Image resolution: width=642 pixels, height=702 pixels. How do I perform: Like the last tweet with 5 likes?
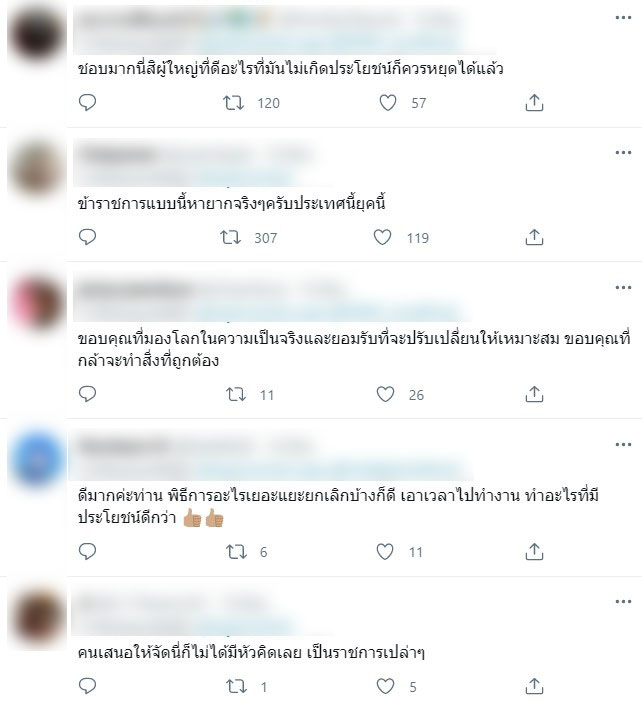[385, 686]
